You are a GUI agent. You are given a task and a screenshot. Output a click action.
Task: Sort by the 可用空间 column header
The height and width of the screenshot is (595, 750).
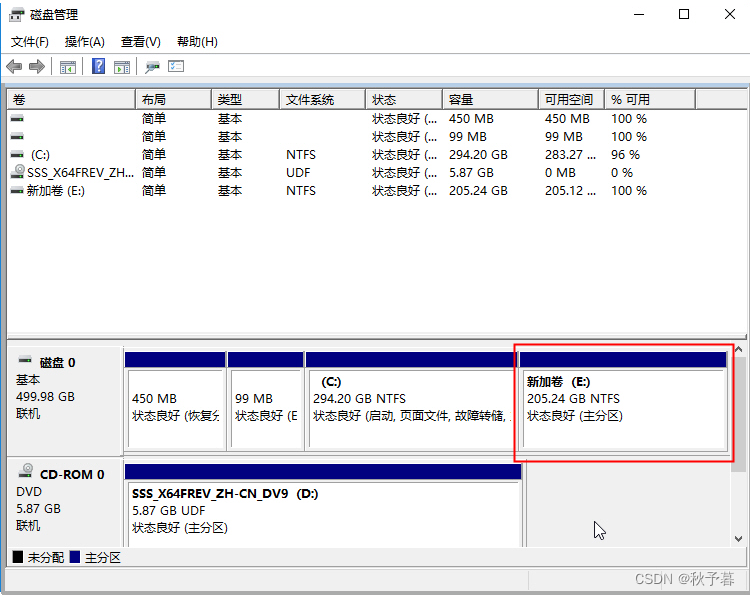click(572, 99)
